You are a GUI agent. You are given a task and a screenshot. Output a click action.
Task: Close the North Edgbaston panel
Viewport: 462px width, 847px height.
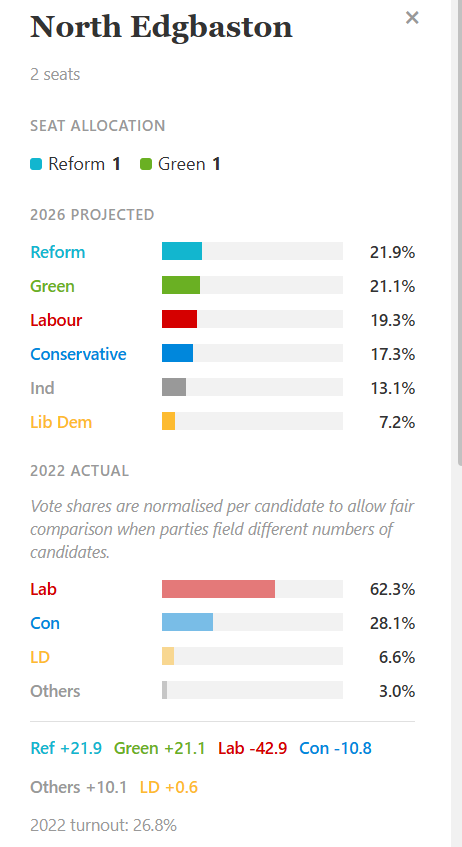pyautogui.click(x=412, y=18)
